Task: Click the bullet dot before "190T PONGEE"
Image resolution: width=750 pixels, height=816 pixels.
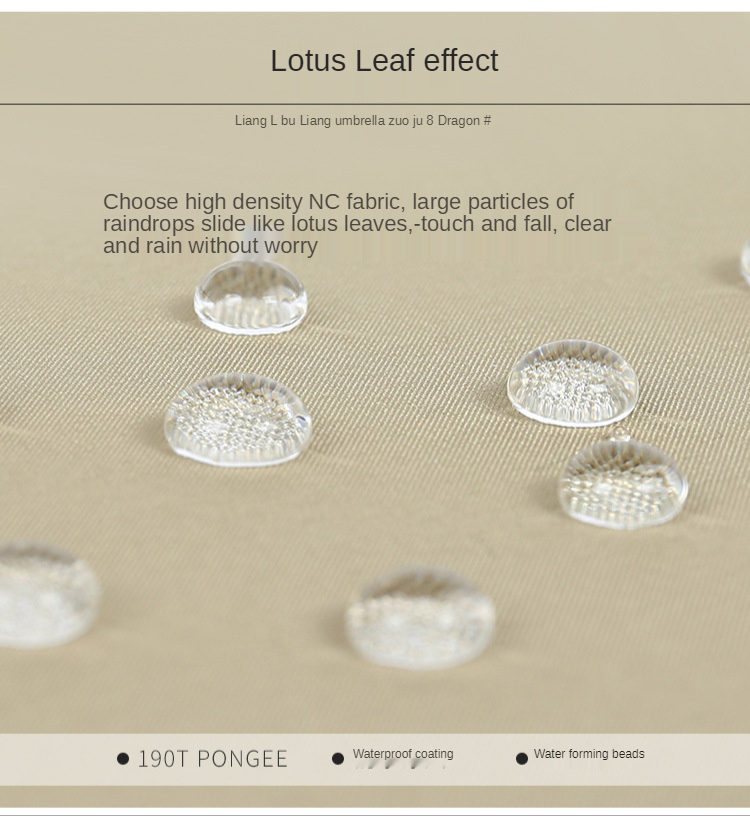Action: coord(123,759)
